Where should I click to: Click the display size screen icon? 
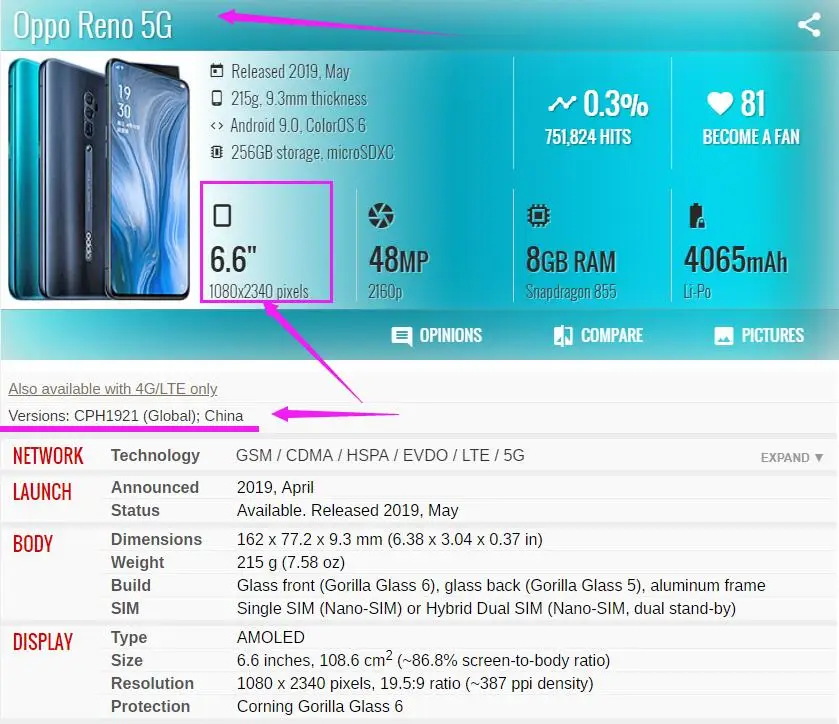click(222, 216)
